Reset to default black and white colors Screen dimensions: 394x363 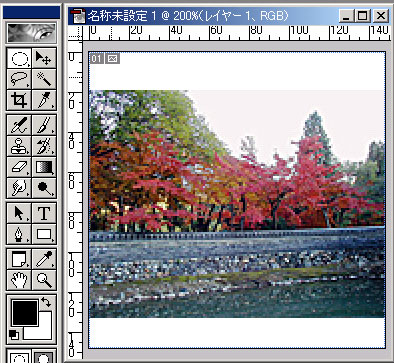pos(14,334)
